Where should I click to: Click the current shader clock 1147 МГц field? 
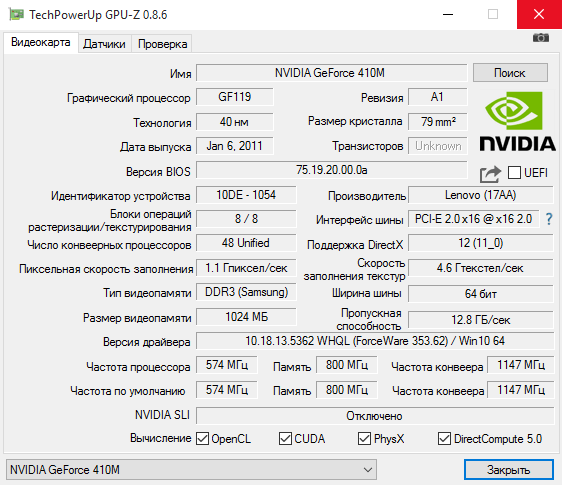pos(521,365)
